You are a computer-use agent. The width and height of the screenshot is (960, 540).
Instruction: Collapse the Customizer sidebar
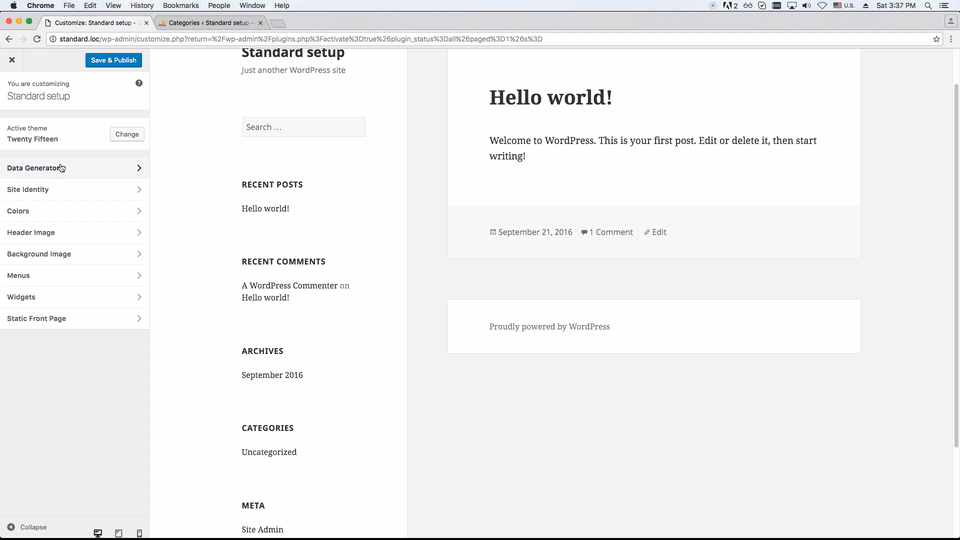(x=27, y=527)
